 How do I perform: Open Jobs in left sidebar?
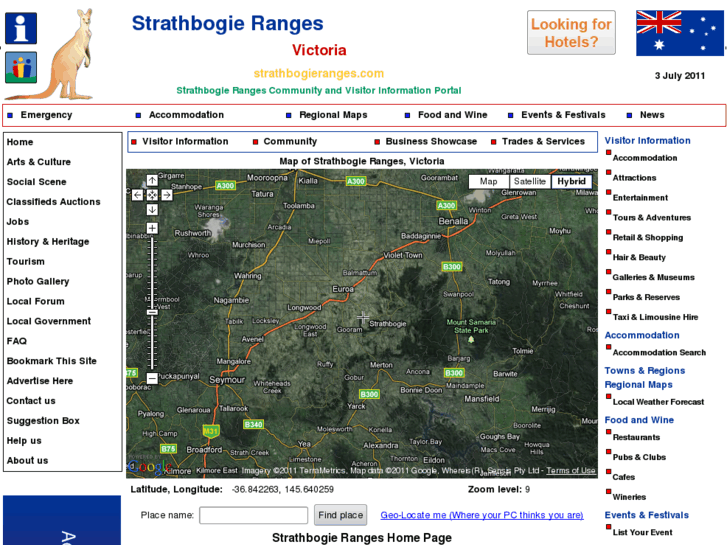(18, 222)
